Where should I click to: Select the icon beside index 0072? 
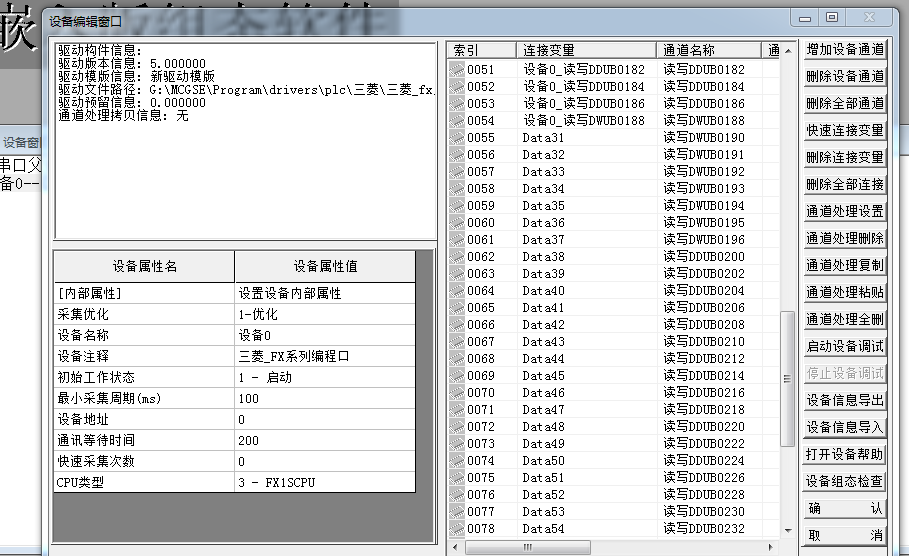[x=457, y=426]
